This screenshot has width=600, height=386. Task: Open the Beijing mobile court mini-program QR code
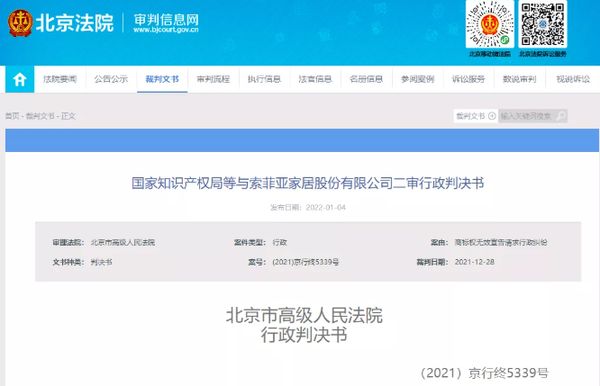coord(490,24)
